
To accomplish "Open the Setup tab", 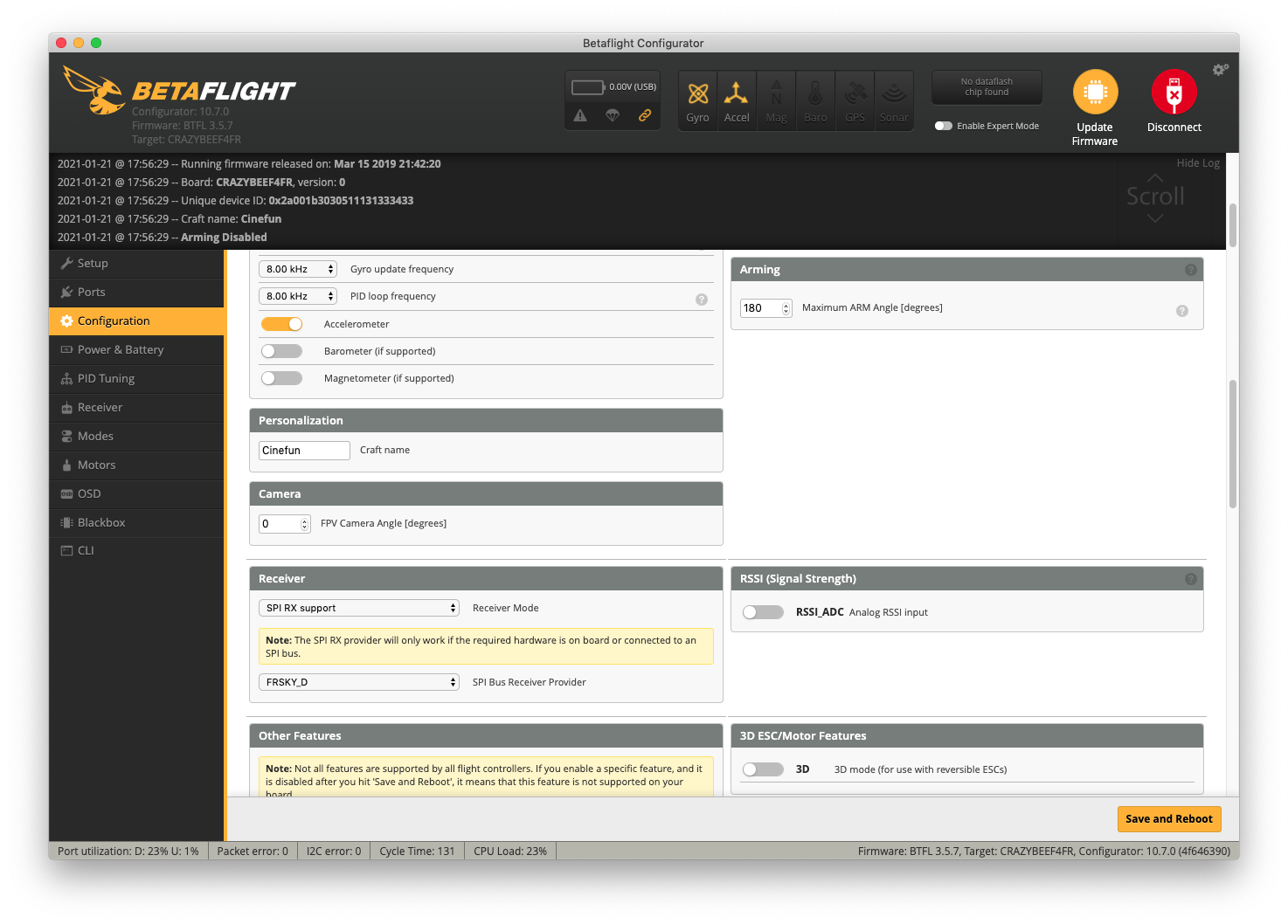I will click(137, 263).
